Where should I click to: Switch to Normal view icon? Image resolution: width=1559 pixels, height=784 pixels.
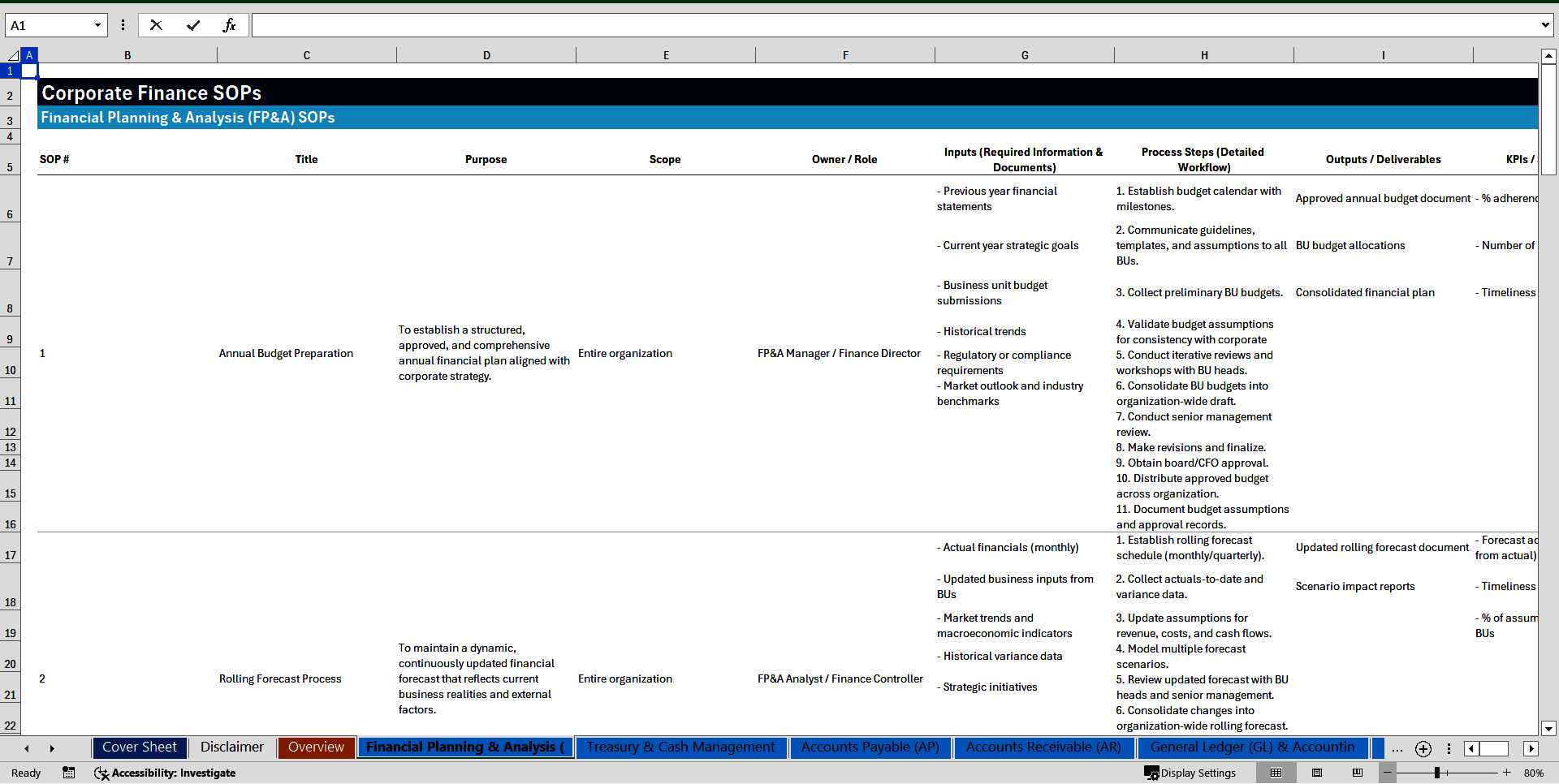pos(1277,773)
